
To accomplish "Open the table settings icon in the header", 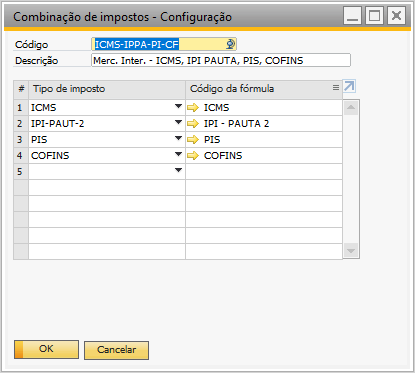I will tap(336, 88).
